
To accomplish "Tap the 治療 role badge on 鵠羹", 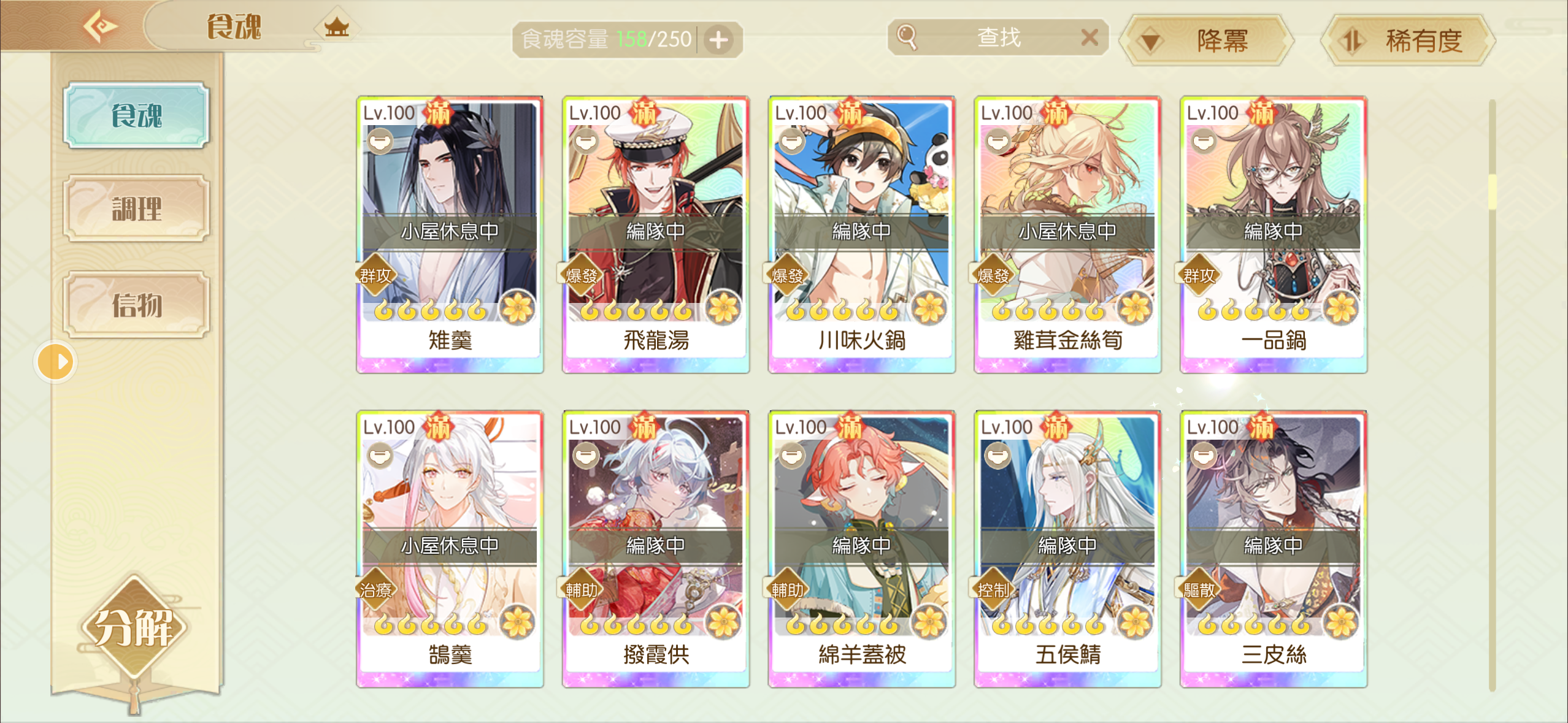I will coord(375,590).
